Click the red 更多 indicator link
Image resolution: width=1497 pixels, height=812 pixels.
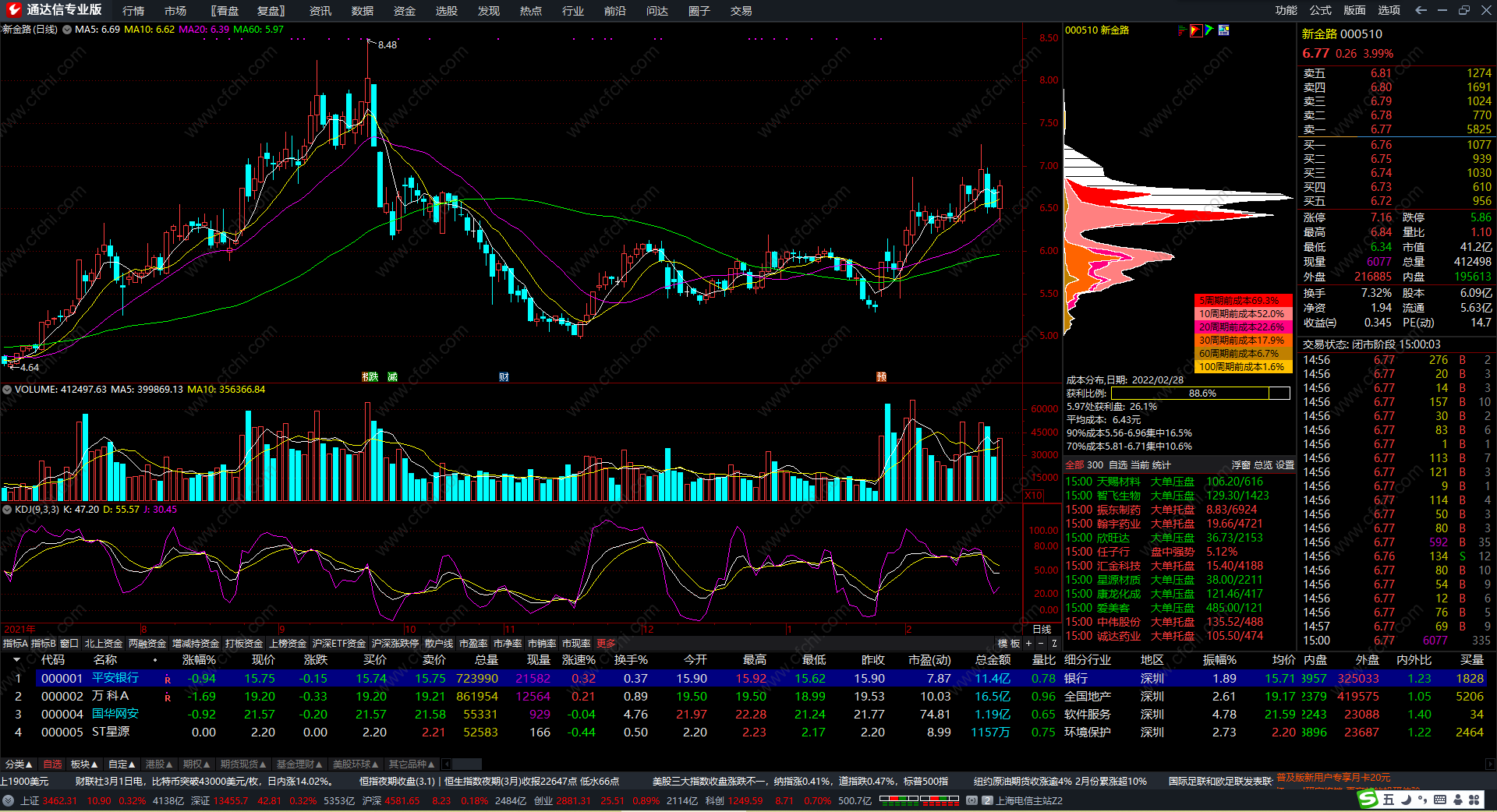[x=606, y=644]
